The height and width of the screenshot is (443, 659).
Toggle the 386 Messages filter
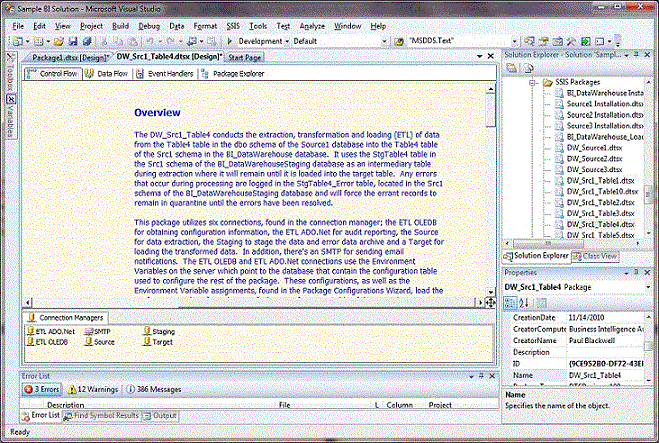click(x=153, y=389)
